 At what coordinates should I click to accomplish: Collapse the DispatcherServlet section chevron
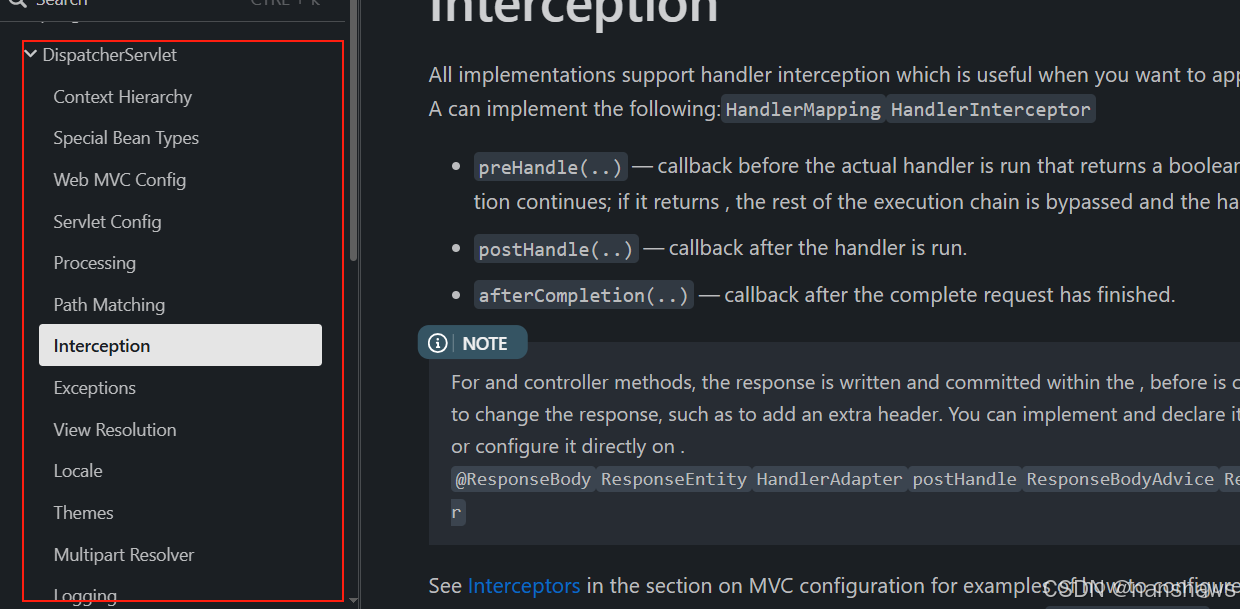(31, 55)
